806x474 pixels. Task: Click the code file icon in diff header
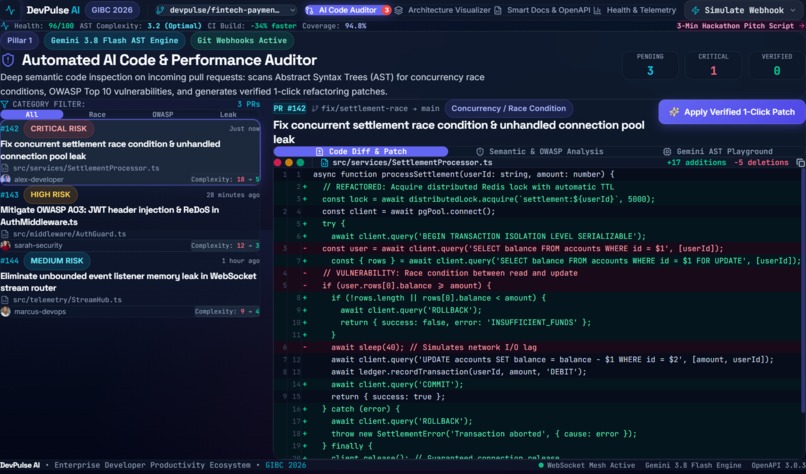324,162
